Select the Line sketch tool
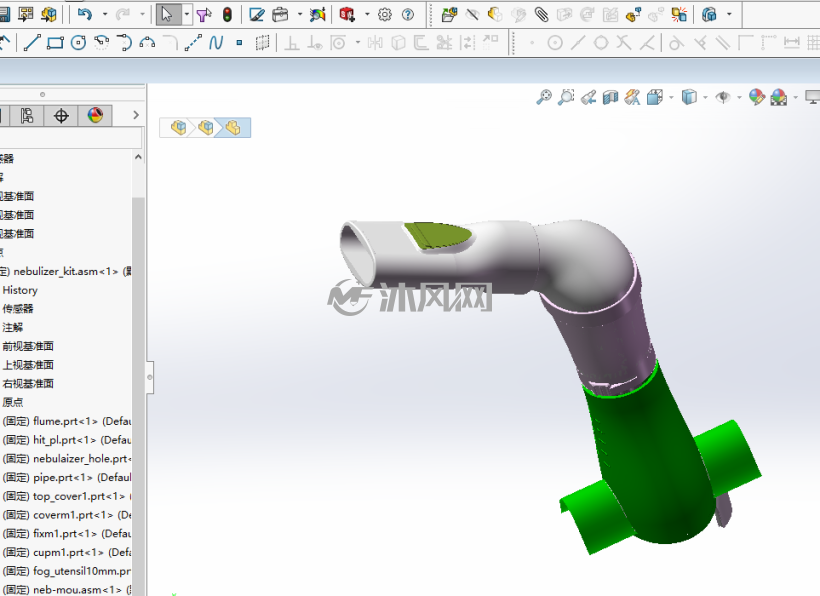 [32, 42]
